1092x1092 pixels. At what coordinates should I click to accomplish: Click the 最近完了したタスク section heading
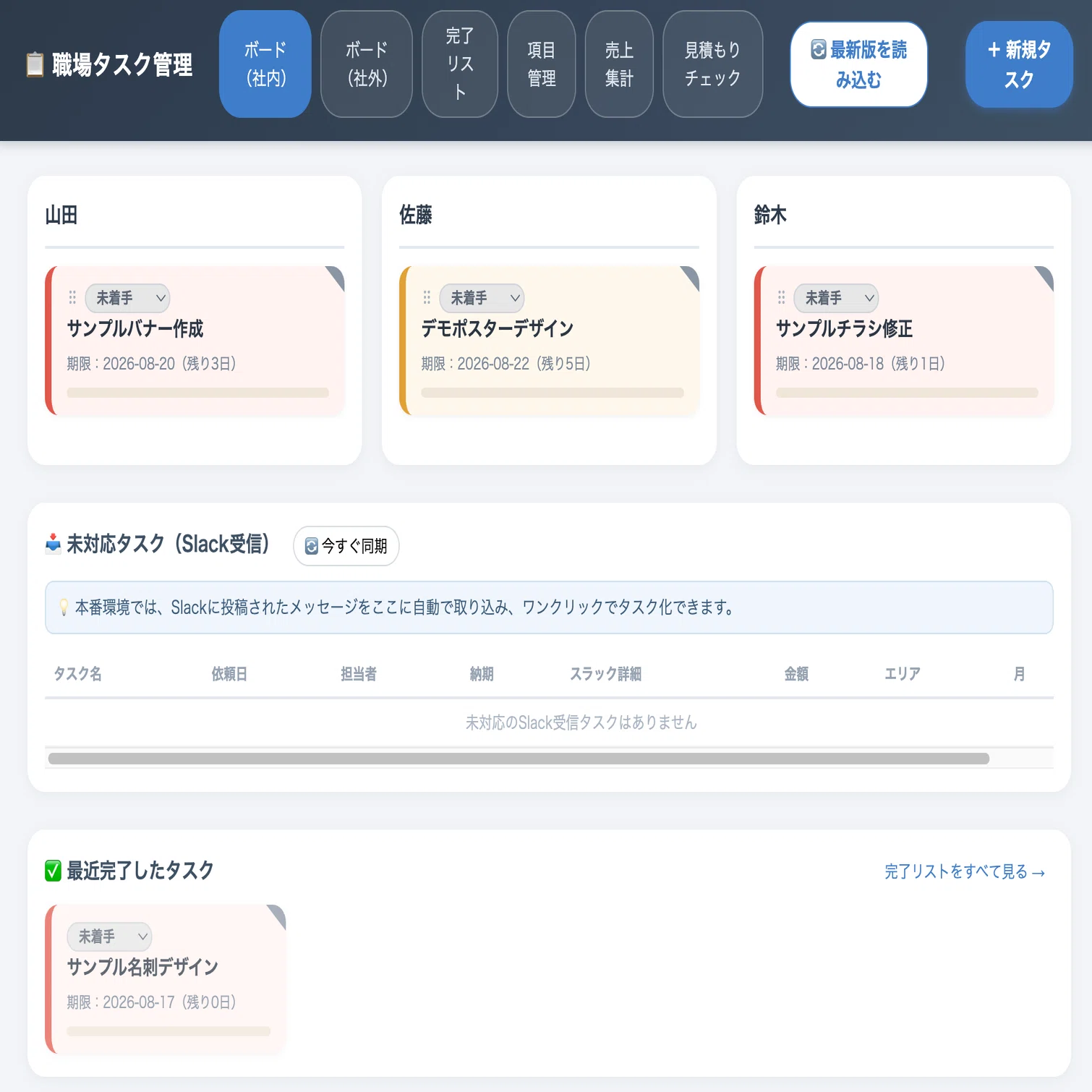[x=140, y=871]
